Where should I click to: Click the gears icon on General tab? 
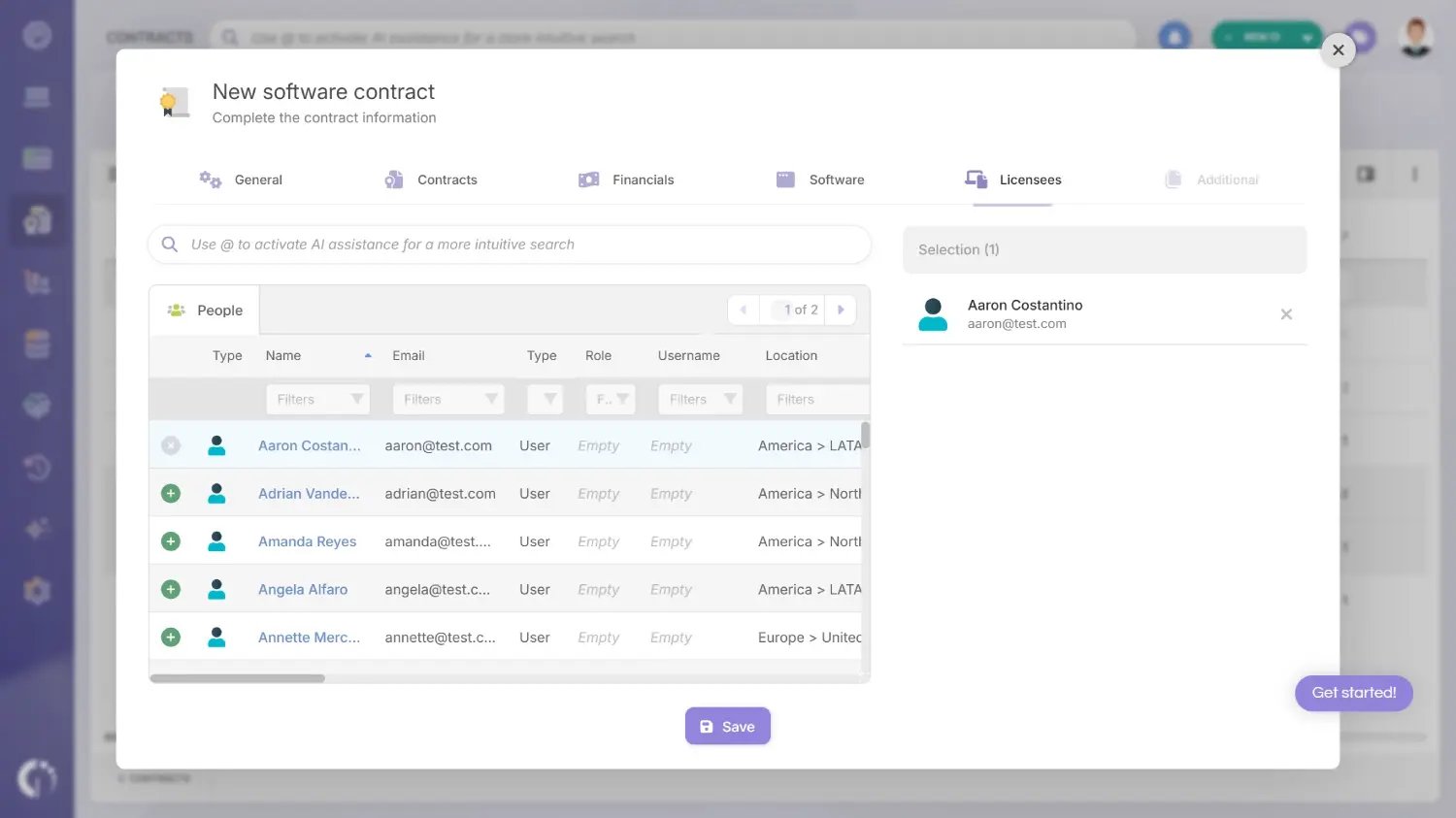click(x=210, y=180)
